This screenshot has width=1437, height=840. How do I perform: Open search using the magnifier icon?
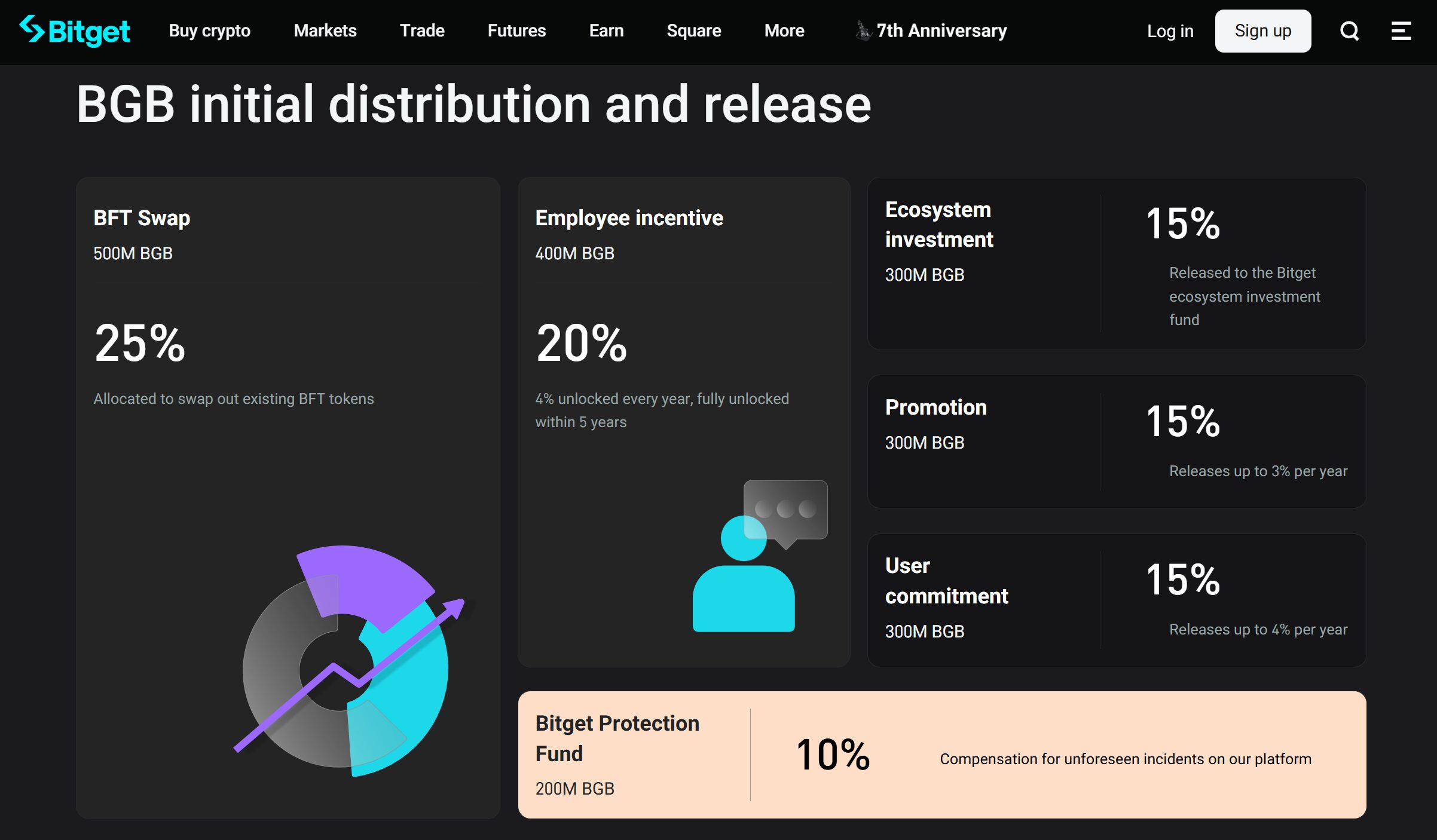point(1349,30)
